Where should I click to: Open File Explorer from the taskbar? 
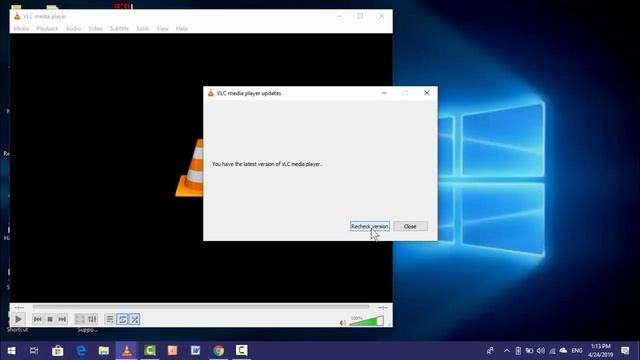104,351
